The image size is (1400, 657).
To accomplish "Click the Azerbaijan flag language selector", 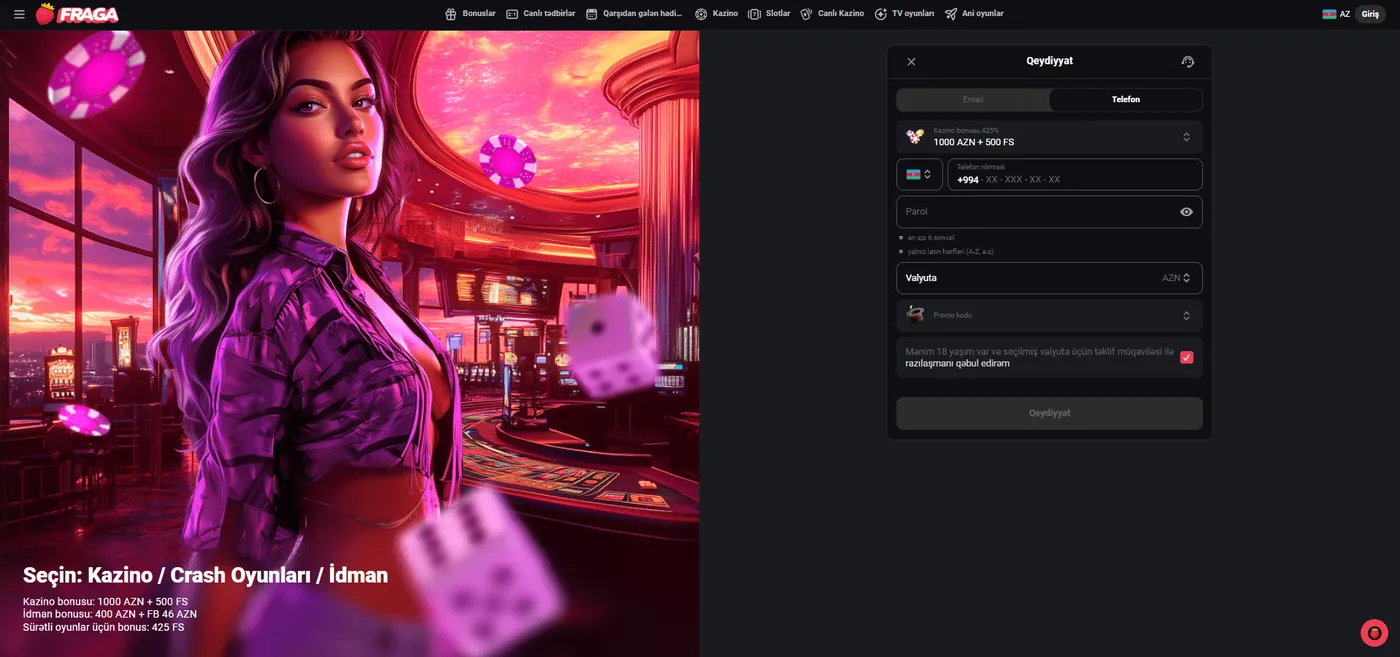I will (1336, 14).
